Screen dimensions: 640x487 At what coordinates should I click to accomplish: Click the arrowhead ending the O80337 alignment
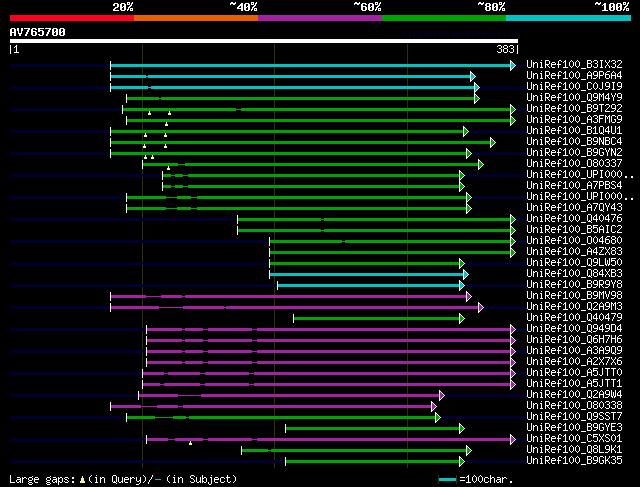481,165
